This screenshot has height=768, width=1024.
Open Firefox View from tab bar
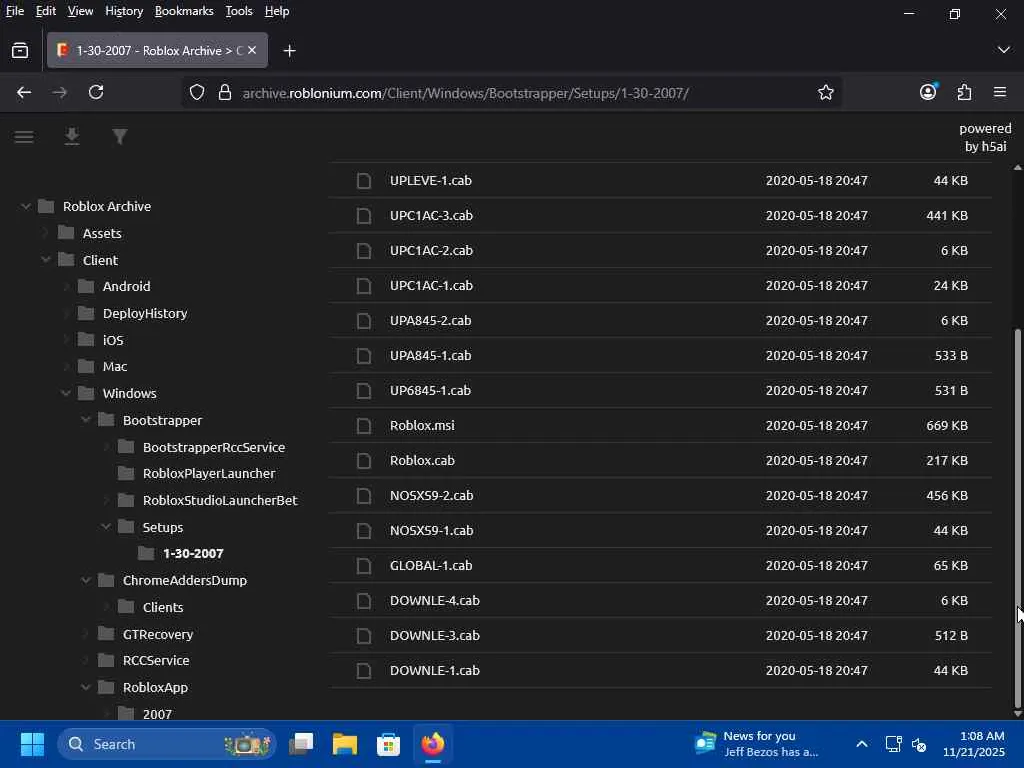[x=20, y=50]
